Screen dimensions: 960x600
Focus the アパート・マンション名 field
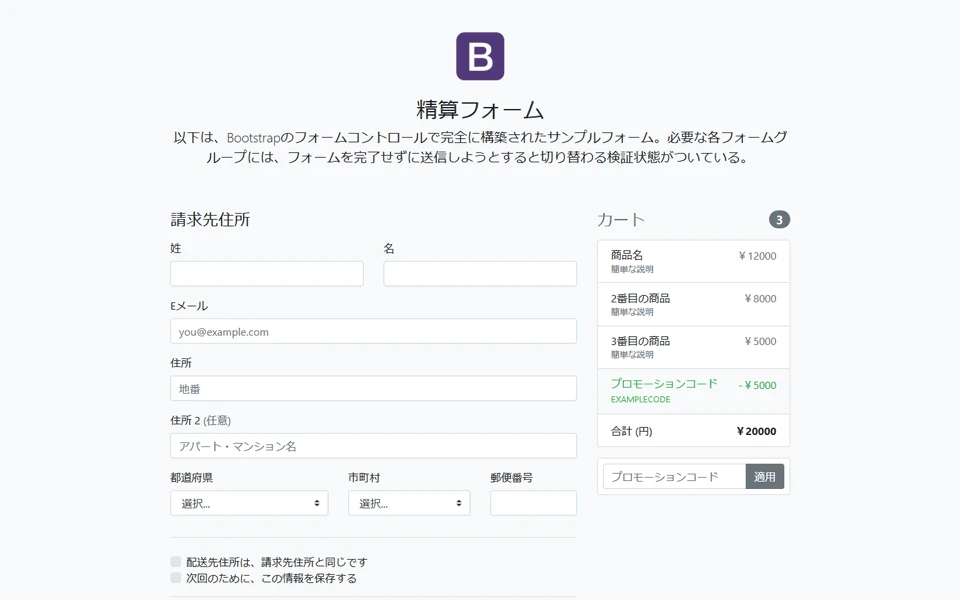coord(373,446)
